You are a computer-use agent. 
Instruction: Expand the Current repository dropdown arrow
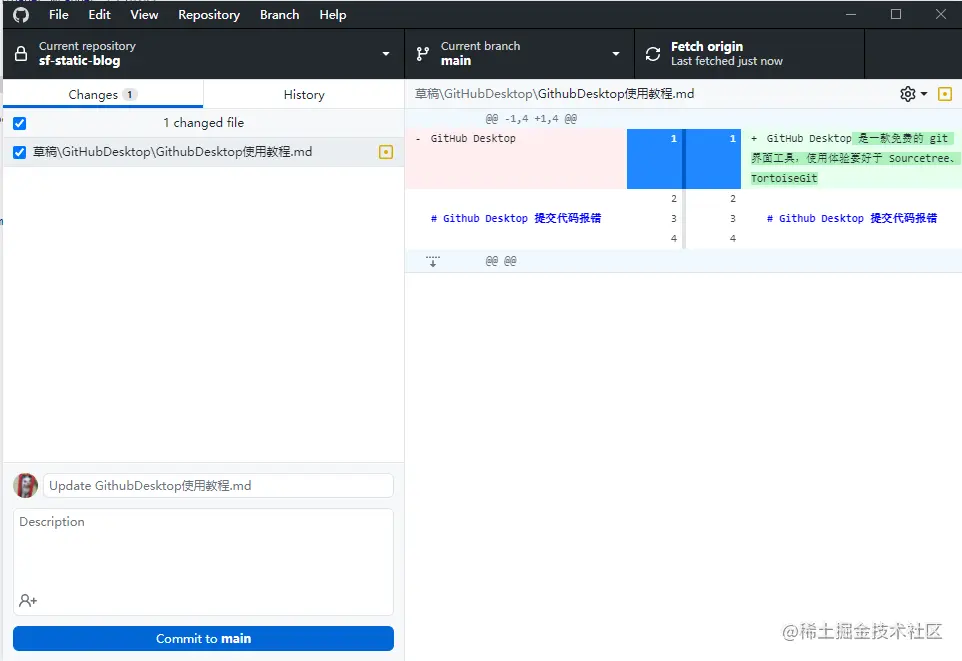coord(386,54)
